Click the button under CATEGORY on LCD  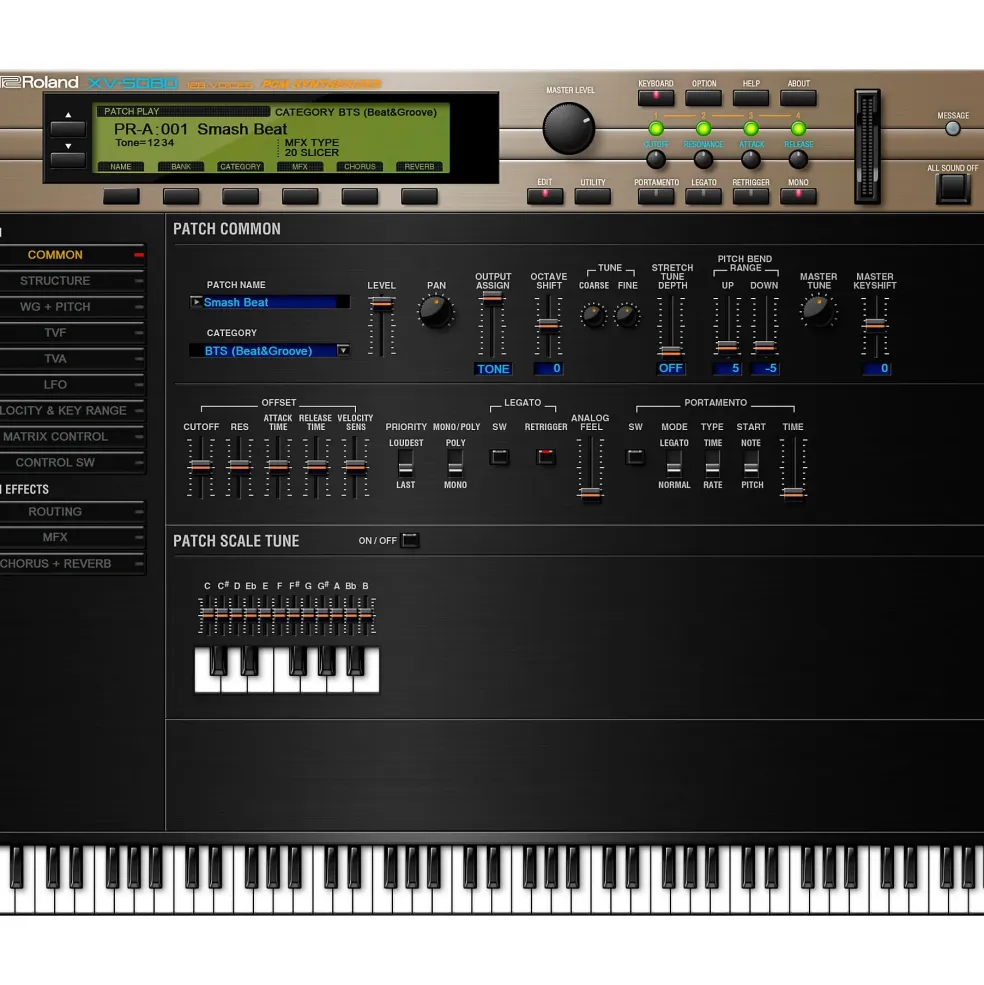pos(241,197)
